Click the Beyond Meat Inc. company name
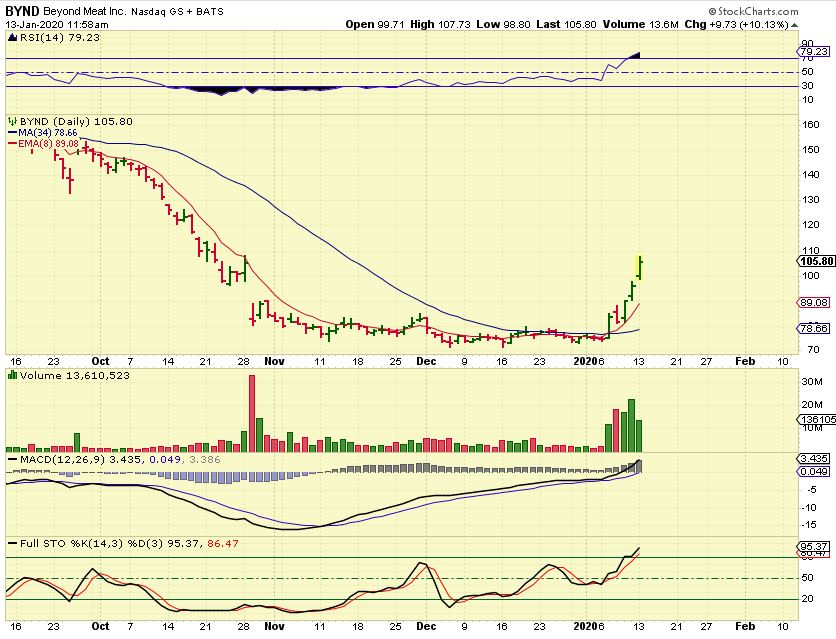 (85, 11)
